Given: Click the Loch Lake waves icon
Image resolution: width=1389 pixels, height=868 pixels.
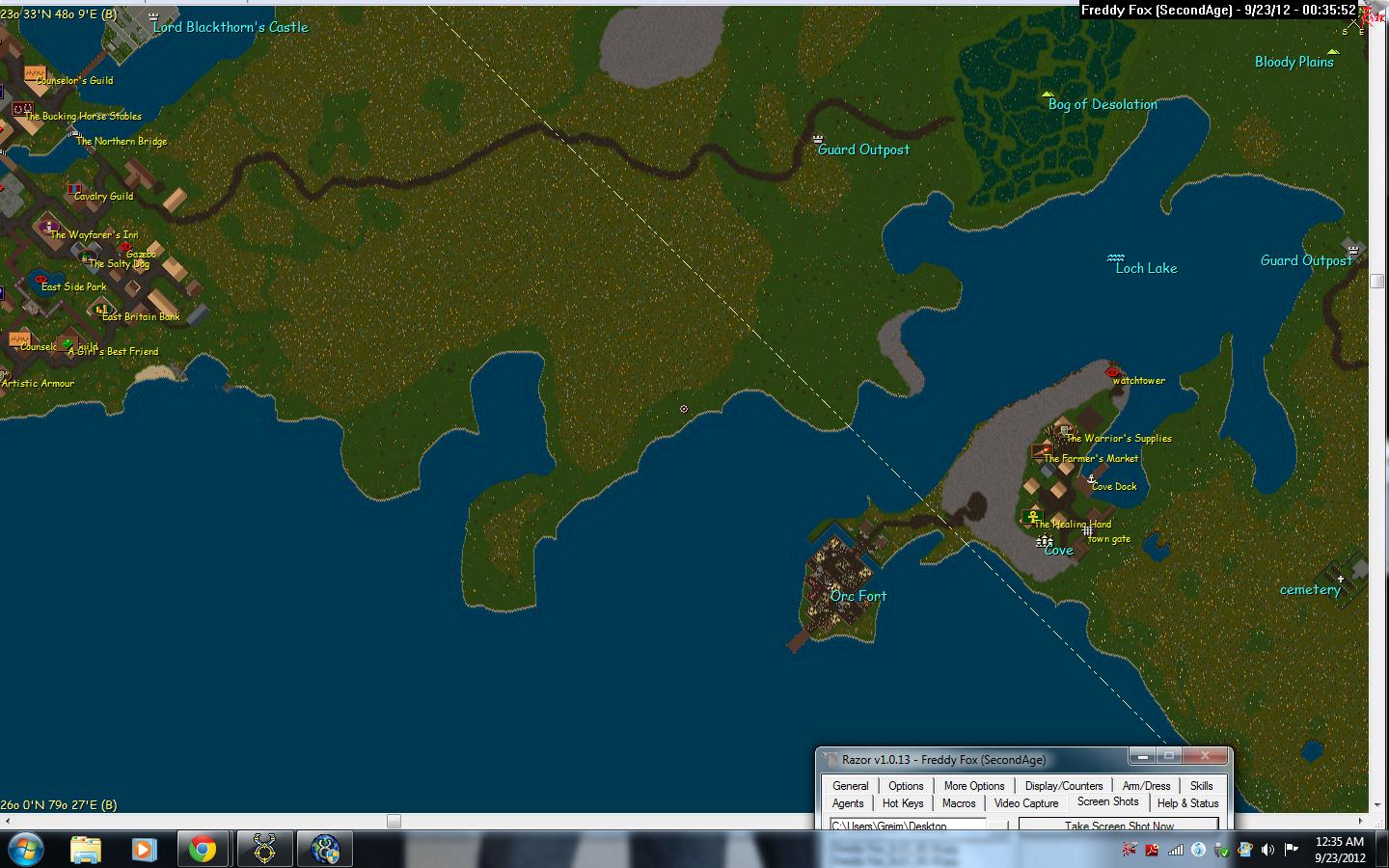Looking at the screenshot, I should pos(1116,258).
